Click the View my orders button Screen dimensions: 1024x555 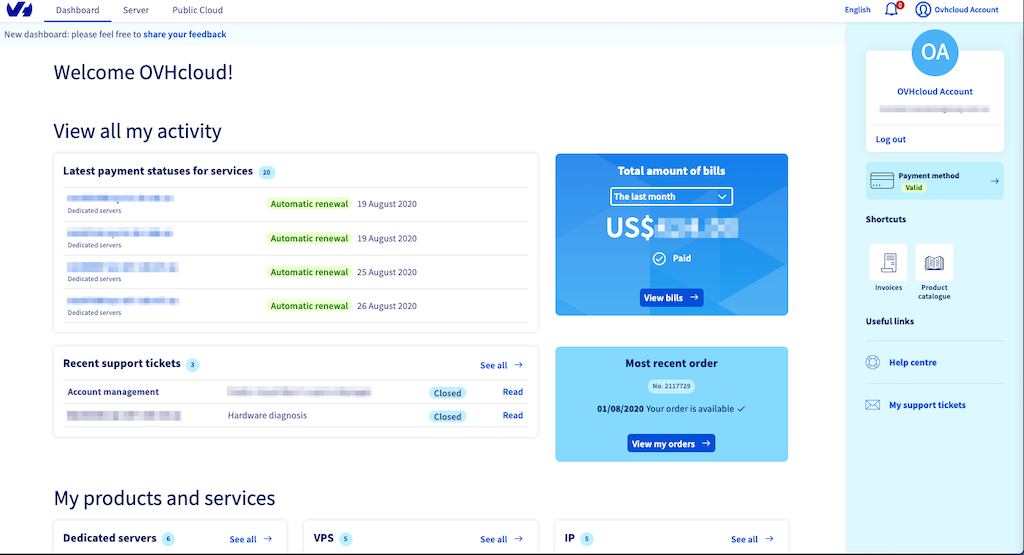(671, 443)
